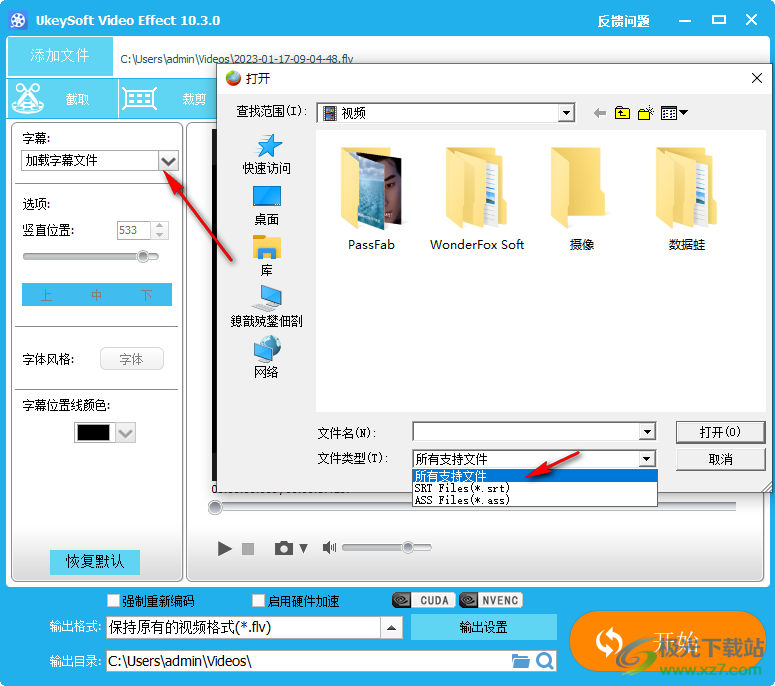The height and width of the screenshot is (686, 775).
Task: Go up one folder level icon
Action: 622,113
